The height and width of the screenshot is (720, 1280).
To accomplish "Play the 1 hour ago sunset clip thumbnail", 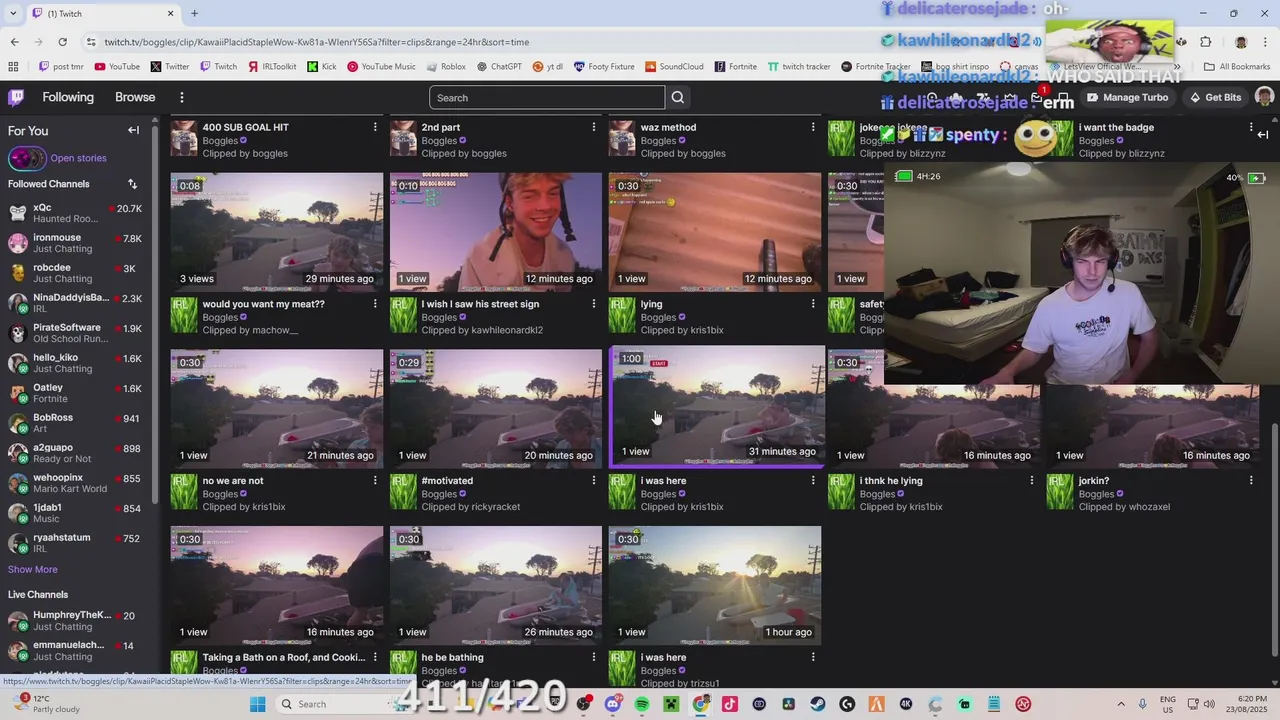I will [715, 586].
